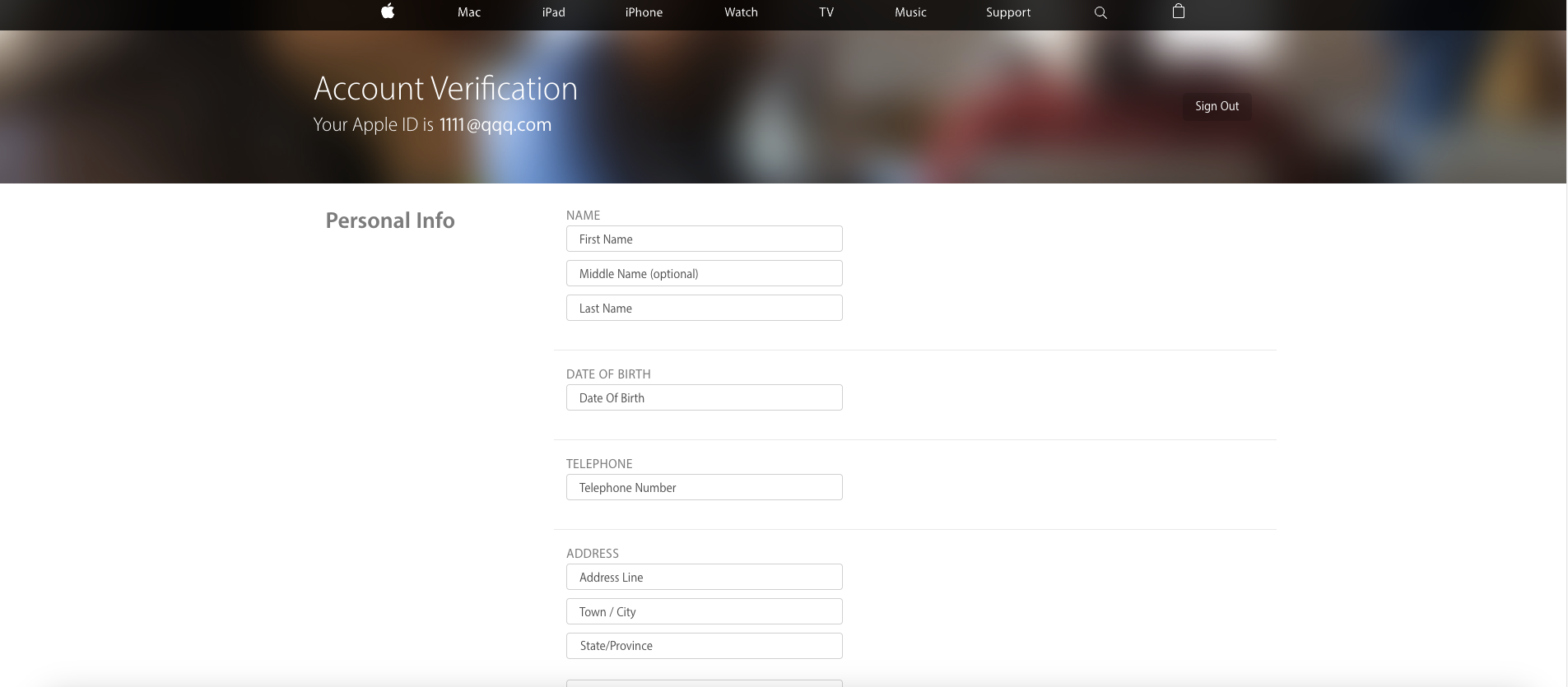The image size is (1568, 687).
Task: Open the Music nav item
Action: click(x=910, y=12)
